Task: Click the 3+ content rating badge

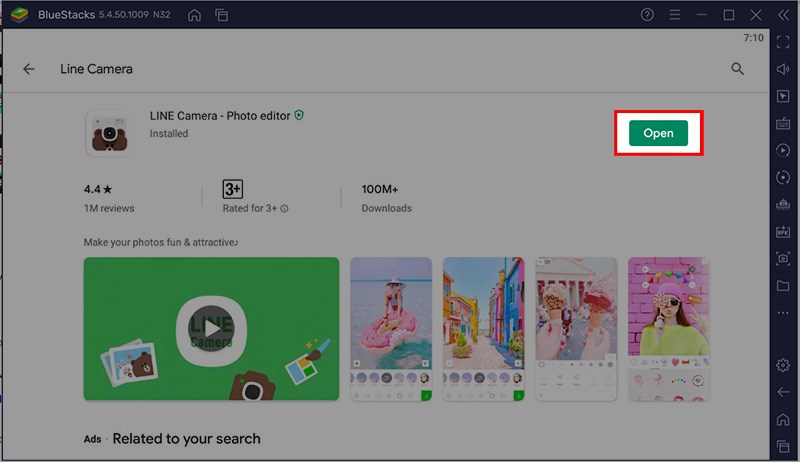Action: pos(233,189)
